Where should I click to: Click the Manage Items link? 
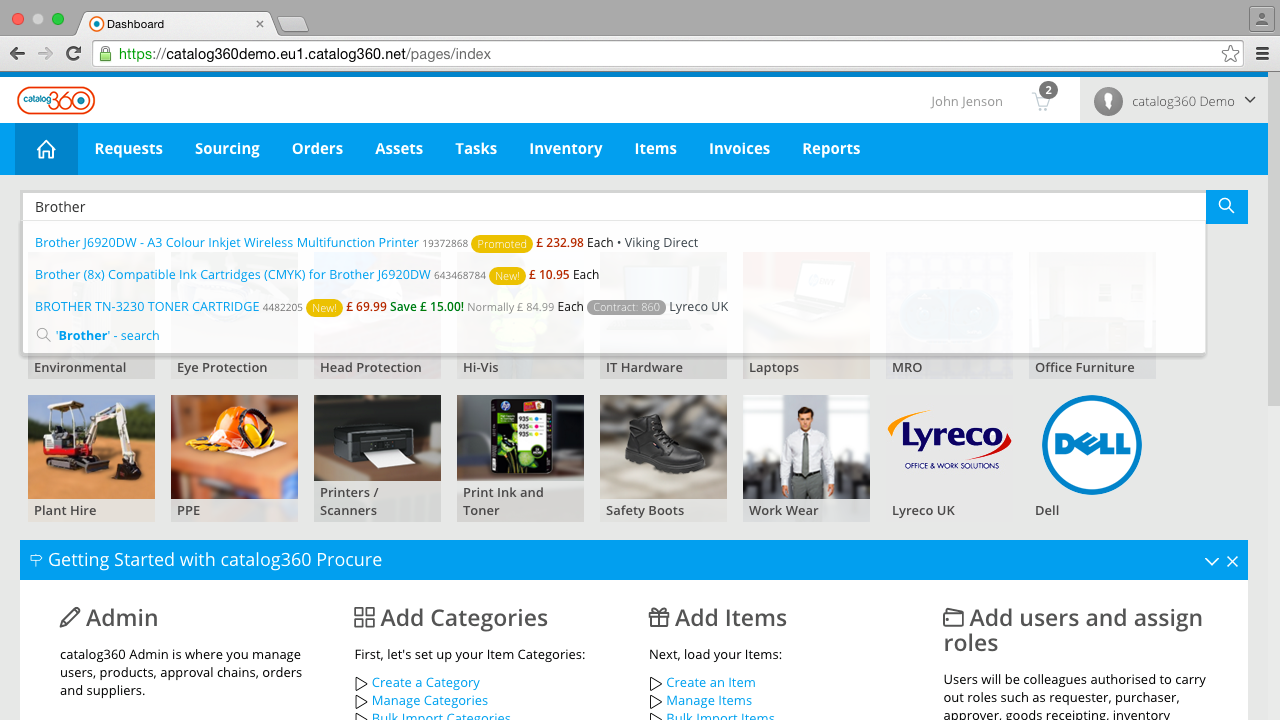[709, 701]
